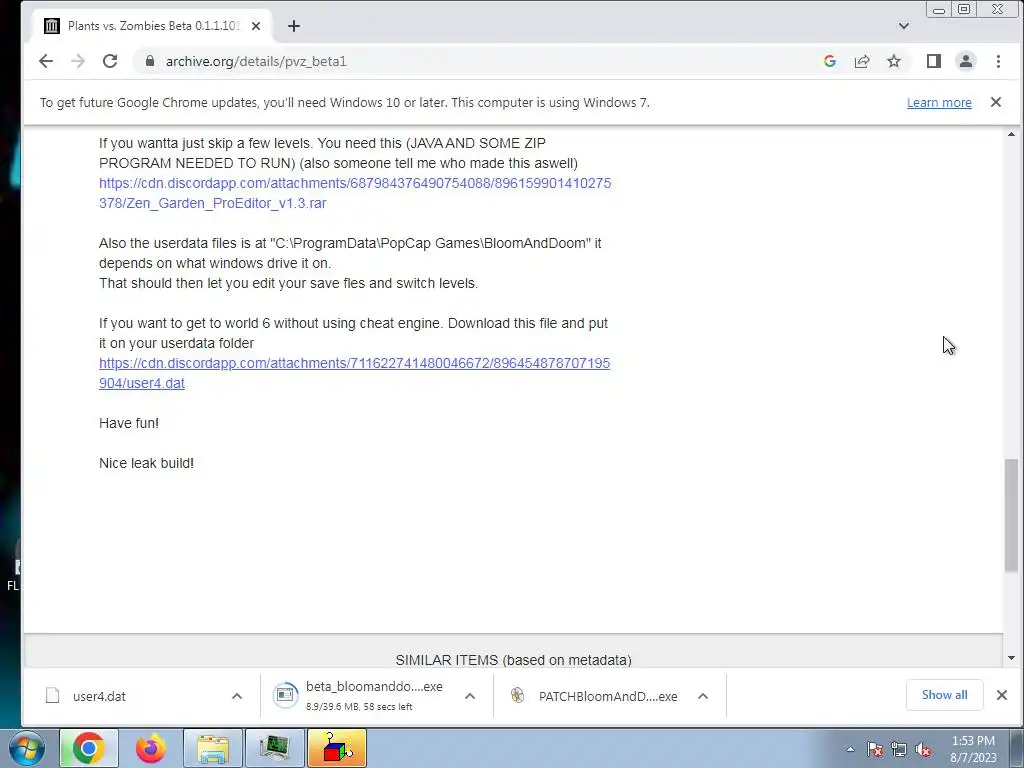Go back to the previous page

point(46,61)
